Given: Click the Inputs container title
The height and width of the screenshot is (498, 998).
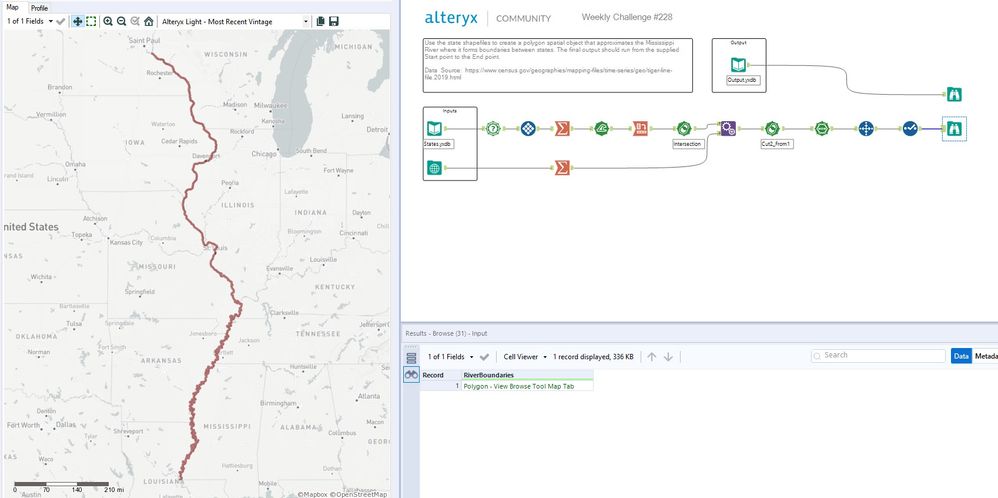Looking at the screenshot, I should pyautogui.click(x=450, y=110).
